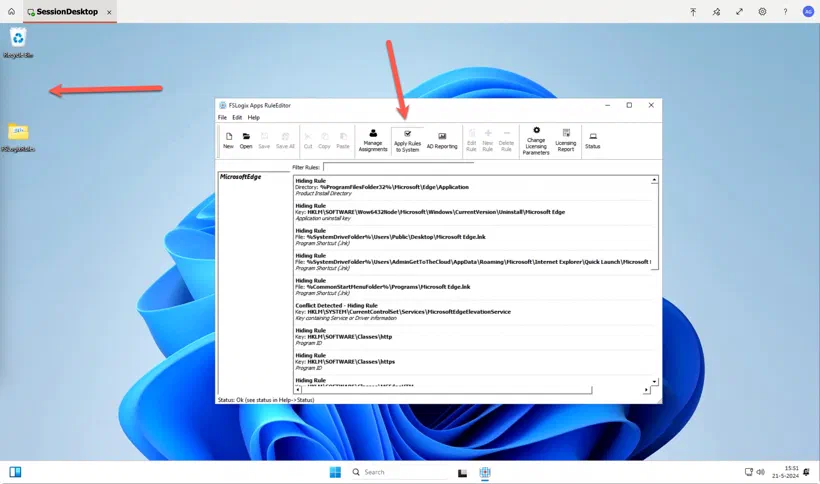Open the Windows Start menu
This screenshot has width=820, height=484.
pyautogui.click(x=335, y=472)
